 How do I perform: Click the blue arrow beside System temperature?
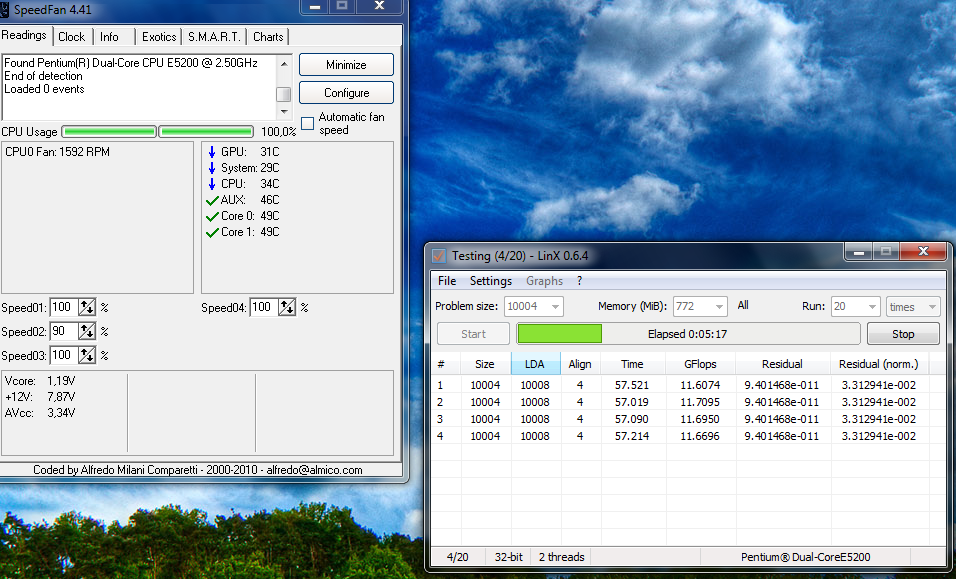[211, 168]
